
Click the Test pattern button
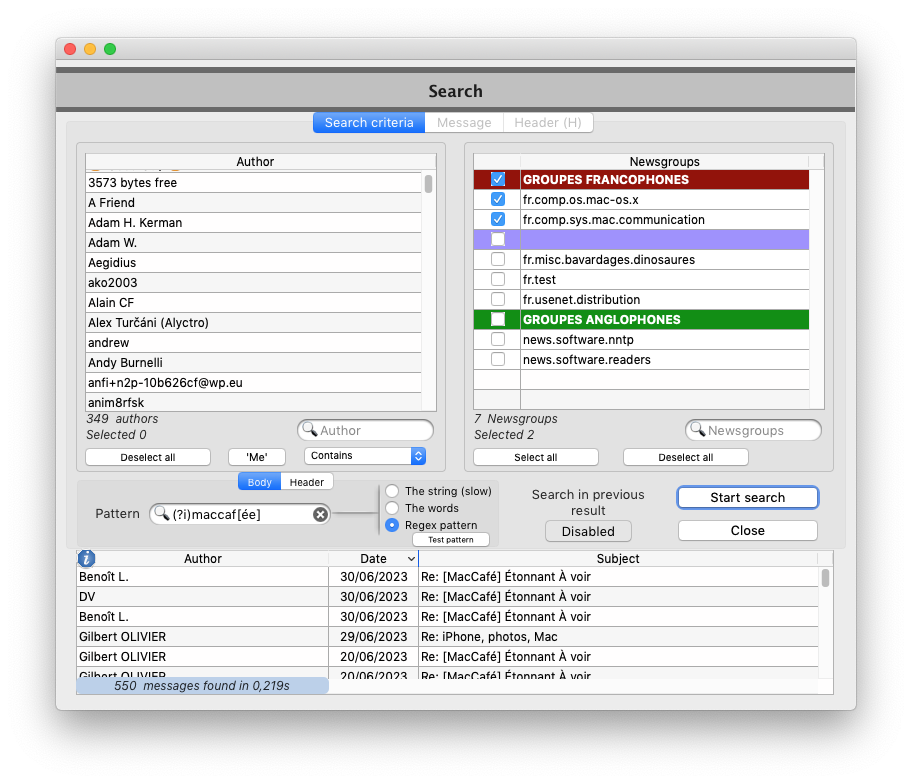450,540
